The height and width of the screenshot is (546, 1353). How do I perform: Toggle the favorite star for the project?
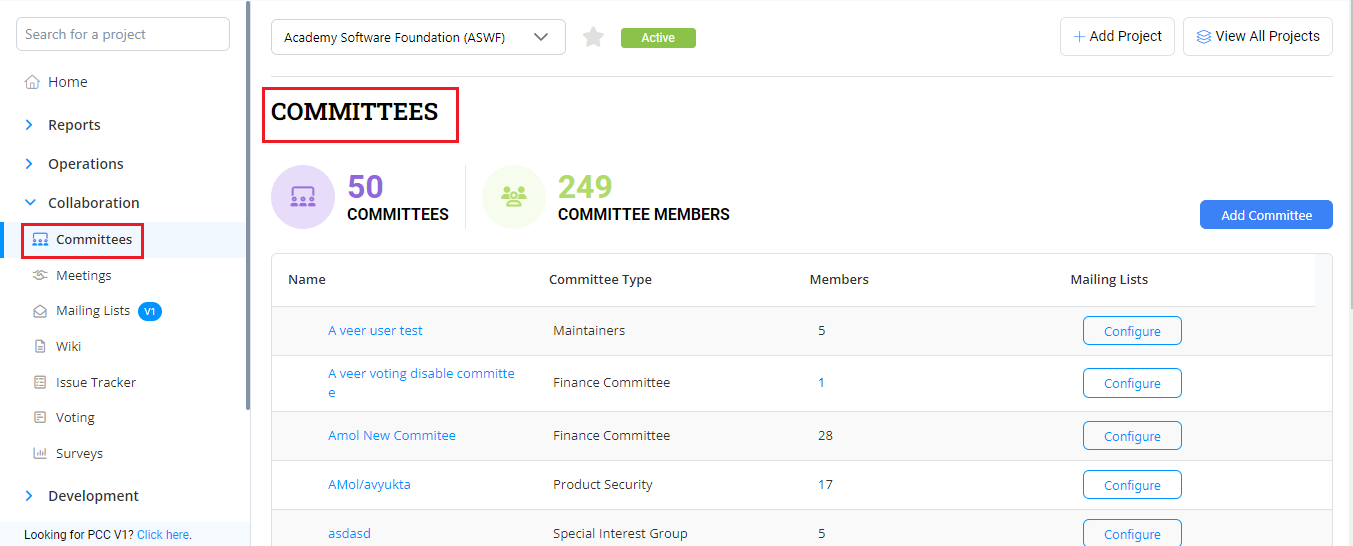tap(594, 38)
